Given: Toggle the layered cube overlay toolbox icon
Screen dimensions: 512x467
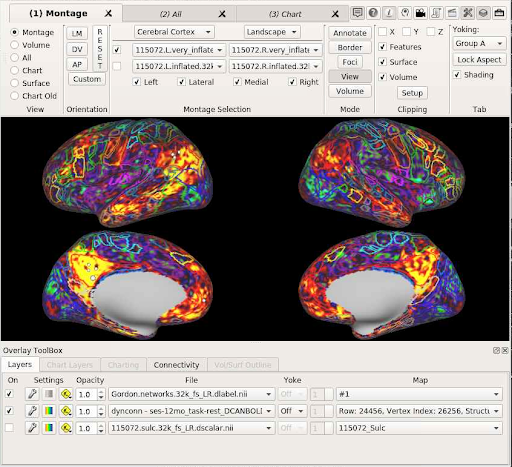Looking at the screenshot, I should pos(483,13).
